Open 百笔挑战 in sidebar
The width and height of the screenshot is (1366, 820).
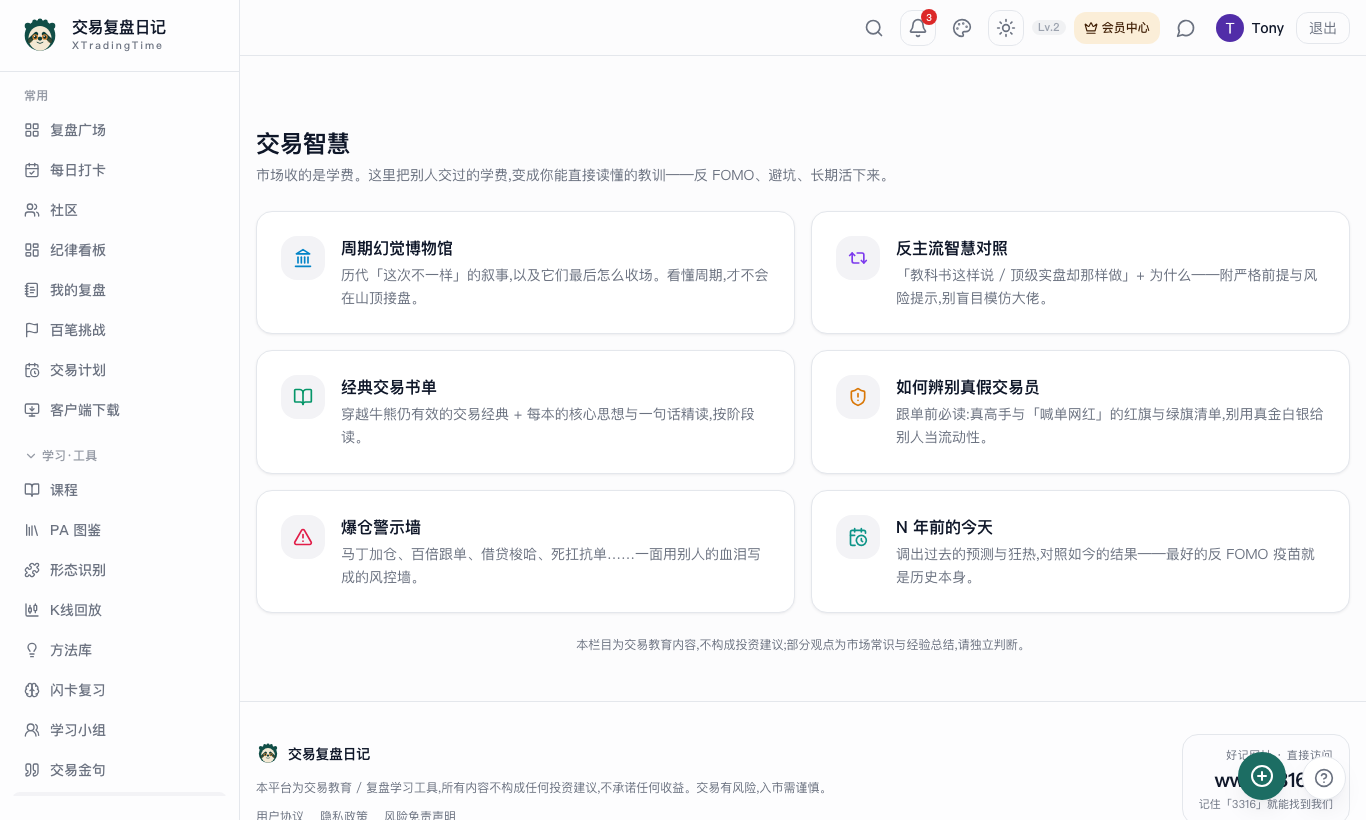click(120, 330)
